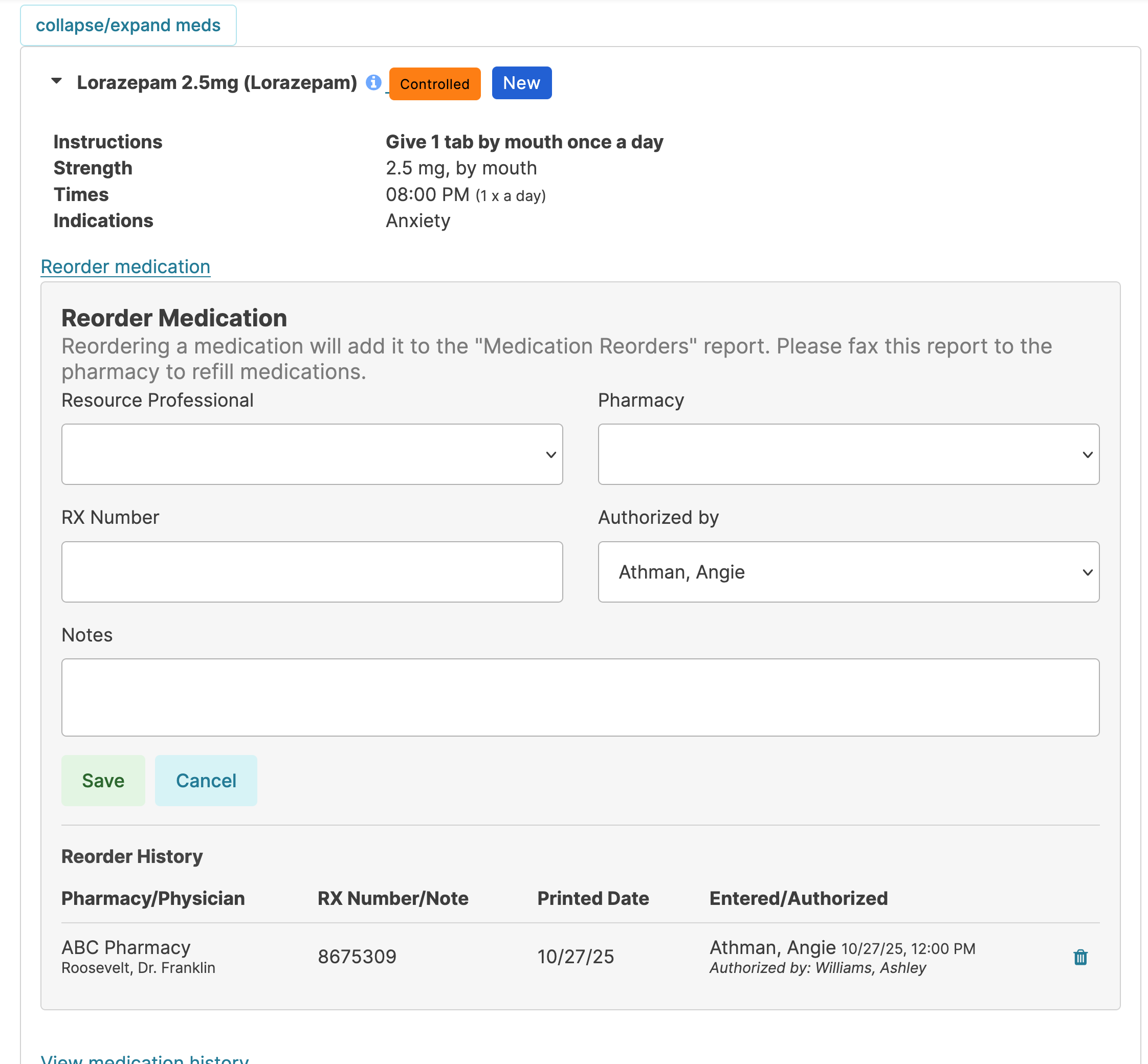Click the orange Controlled badge
Viewport: 1148px width, 1064px height.
[x=435, y=84]
